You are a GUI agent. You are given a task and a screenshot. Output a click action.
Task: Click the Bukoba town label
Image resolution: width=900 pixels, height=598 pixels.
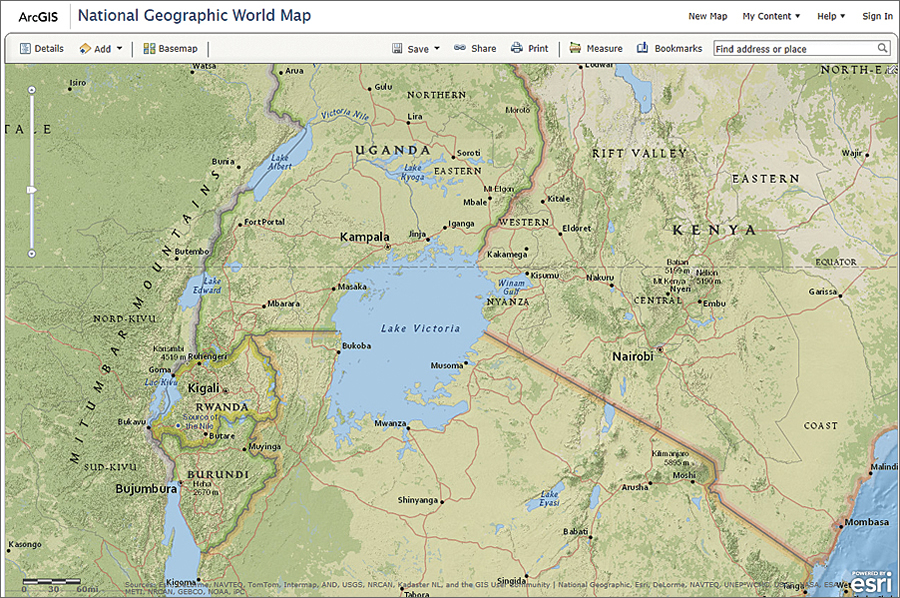tap(356, 346)
